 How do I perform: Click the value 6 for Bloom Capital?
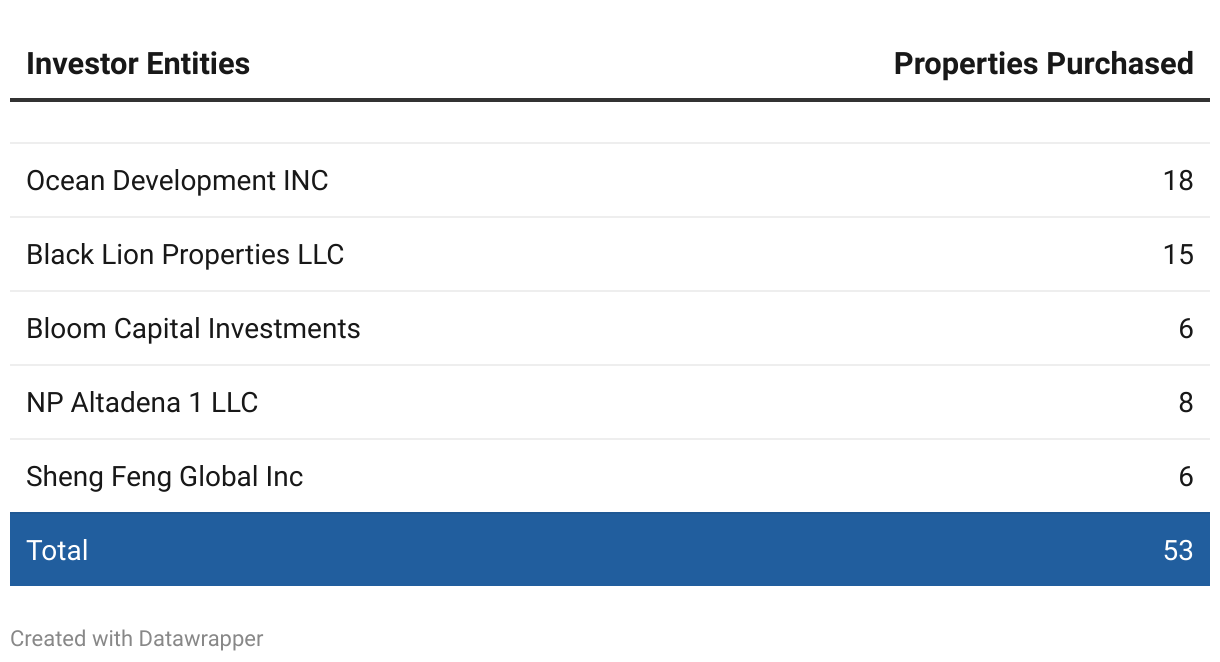click(x=1186, y=328)
